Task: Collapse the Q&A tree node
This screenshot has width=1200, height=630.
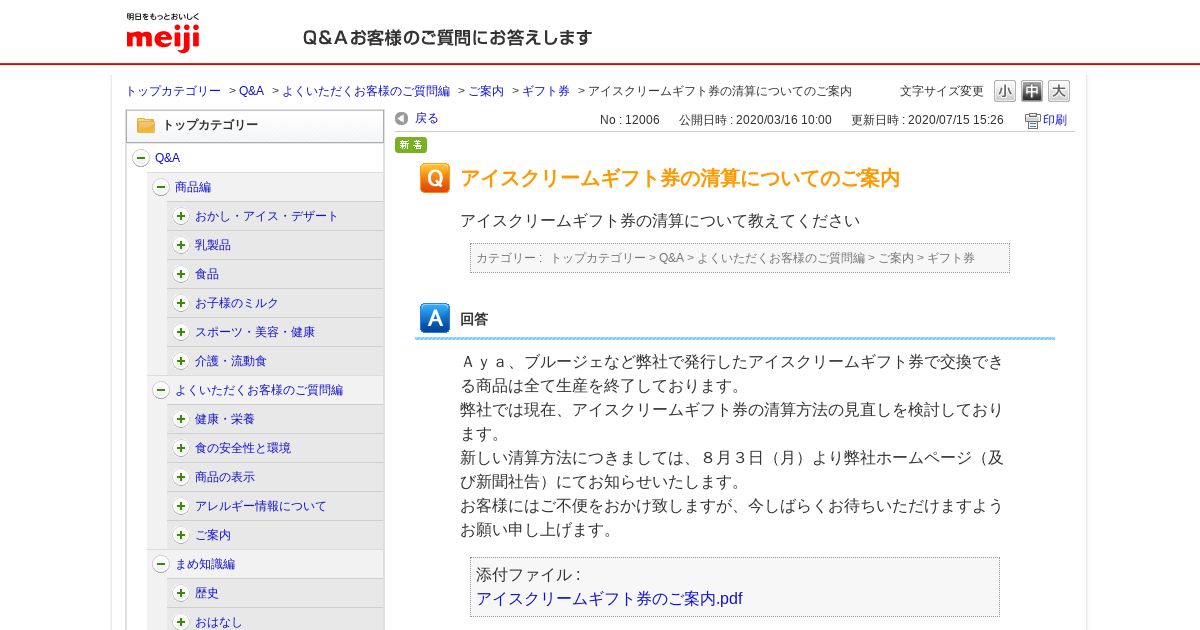Action: click(x=141, y=158)
